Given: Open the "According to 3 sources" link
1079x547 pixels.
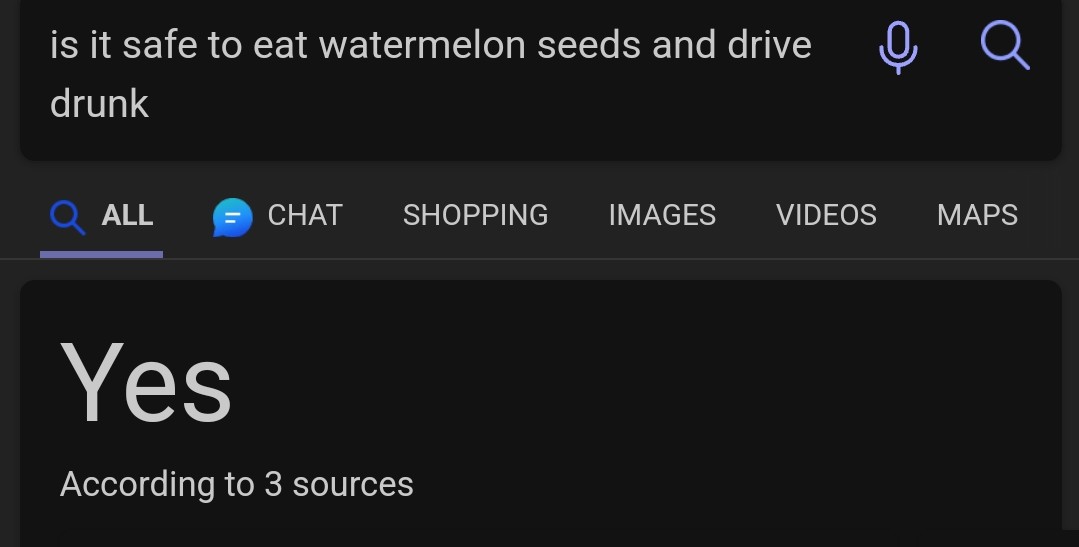Looking at the screenshot, I should (x=236, y=484).
